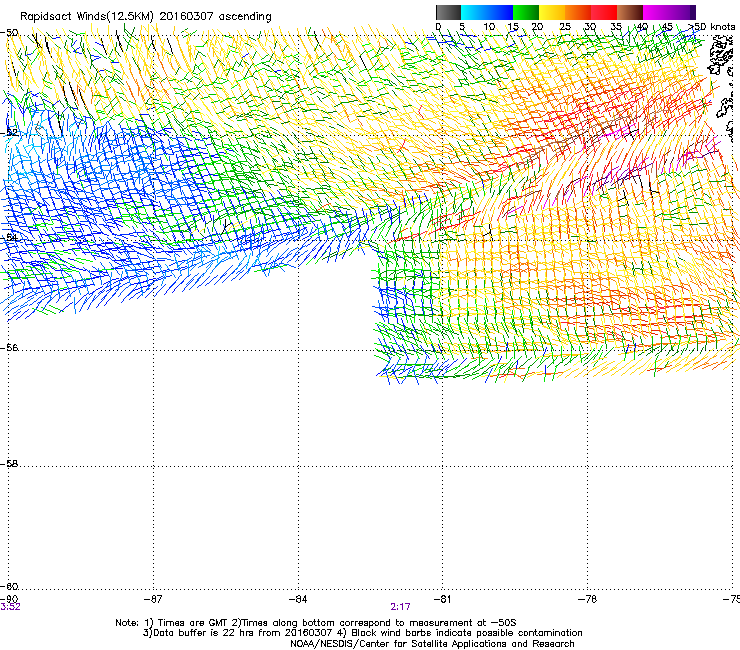Screen dimensions: 740x650
Task: Click the '>50 knots' legend label
Action: coord(711,27)
